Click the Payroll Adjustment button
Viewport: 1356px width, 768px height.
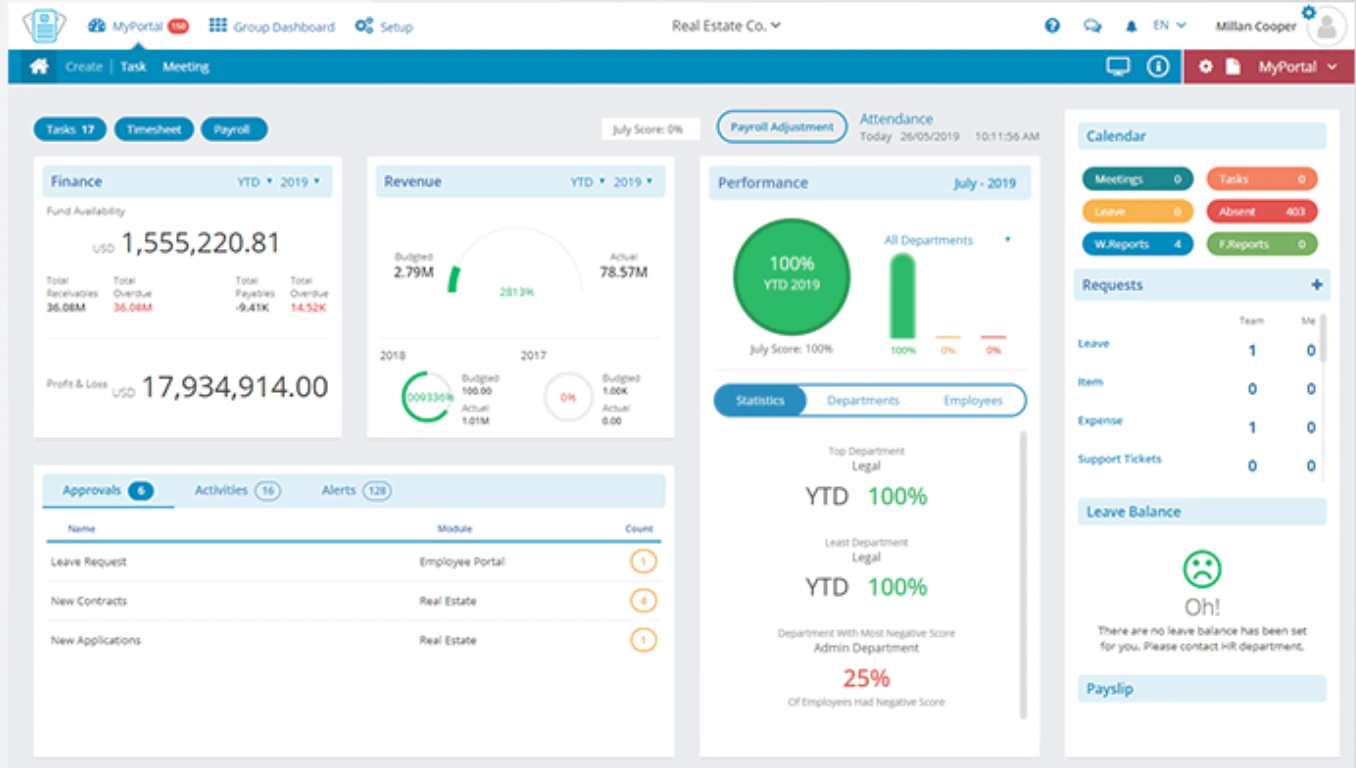tap(782, 127)
